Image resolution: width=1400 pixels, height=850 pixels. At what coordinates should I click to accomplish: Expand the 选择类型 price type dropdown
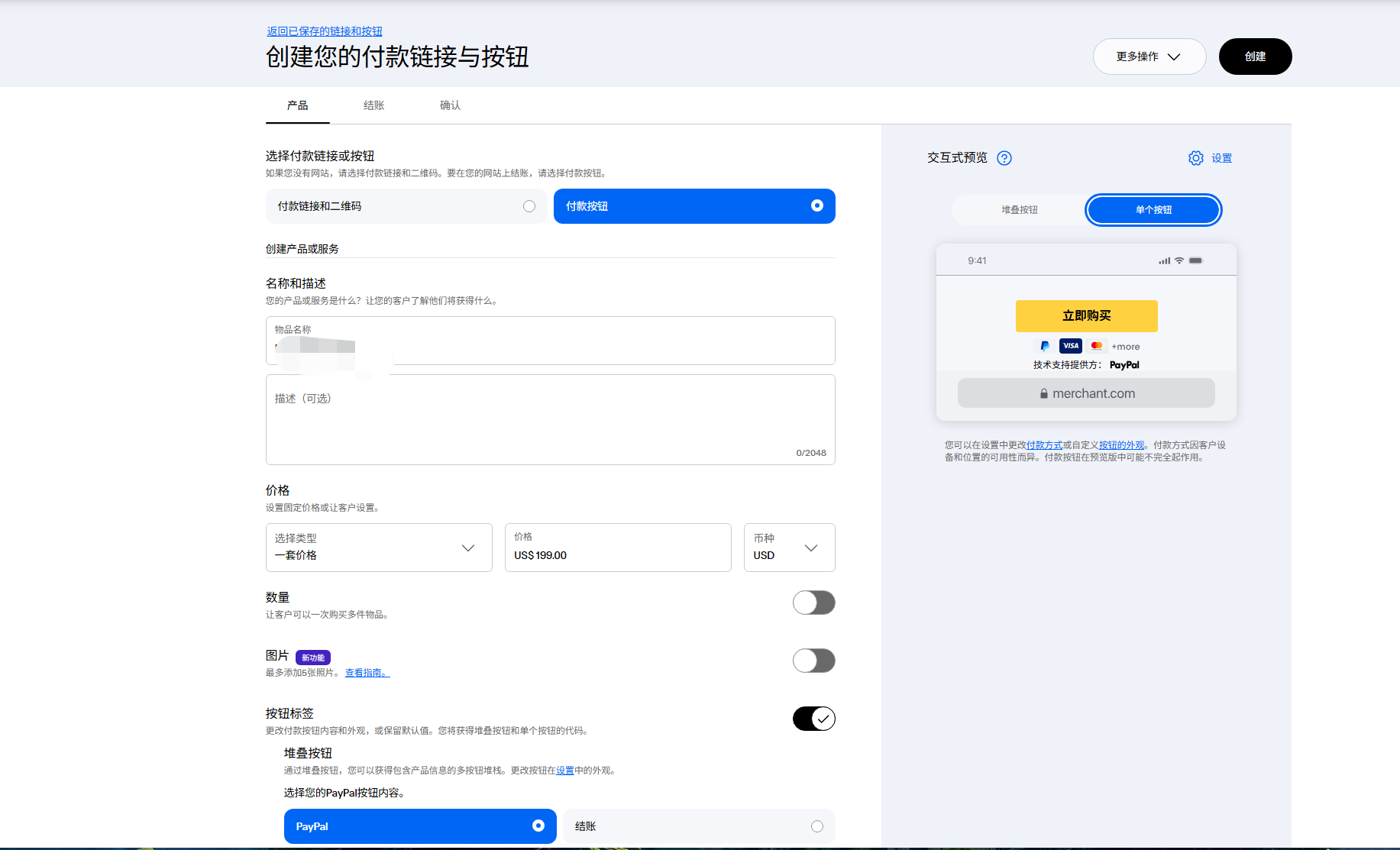pyautogui.click(x=379, y=548)
